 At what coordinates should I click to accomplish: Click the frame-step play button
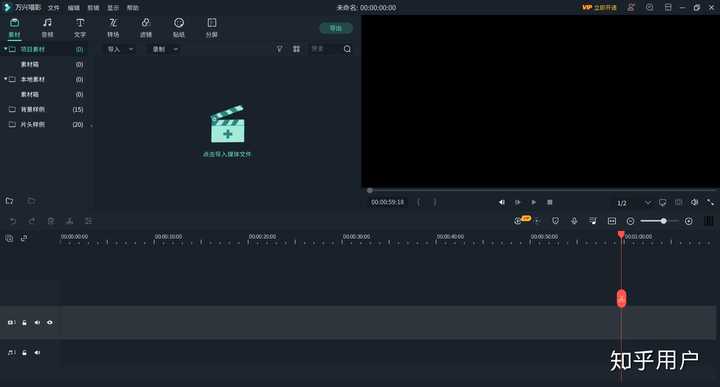[518, 202]
